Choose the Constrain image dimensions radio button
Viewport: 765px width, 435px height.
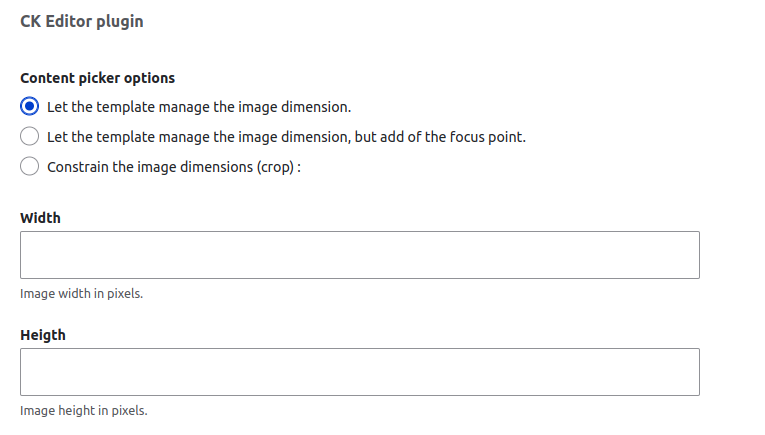pyautogui.click(x=30, y=166)
